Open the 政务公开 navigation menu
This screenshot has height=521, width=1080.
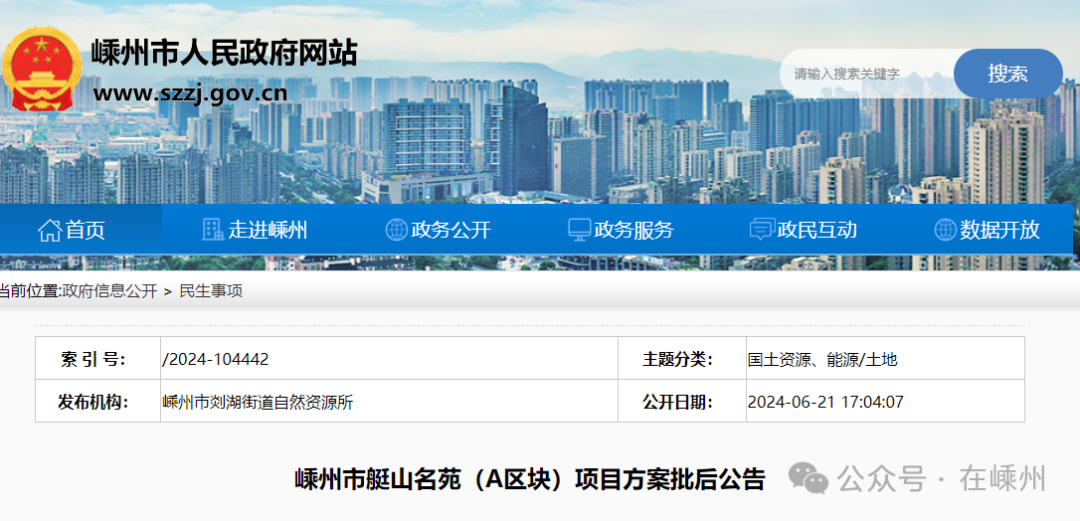(x=451, y=230)
